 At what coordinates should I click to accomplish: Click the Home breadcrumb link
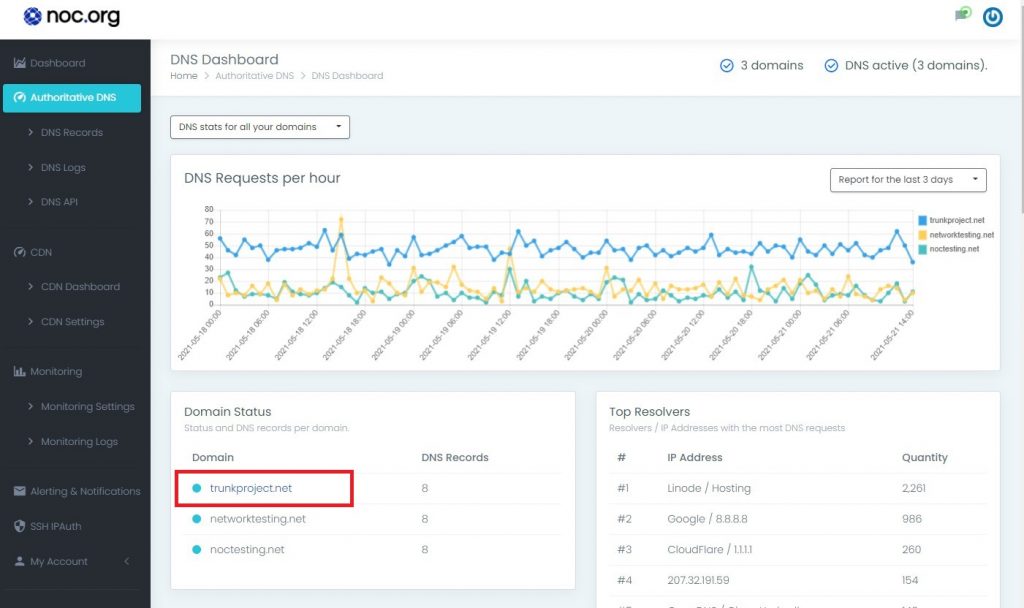[x=184, y=76]
